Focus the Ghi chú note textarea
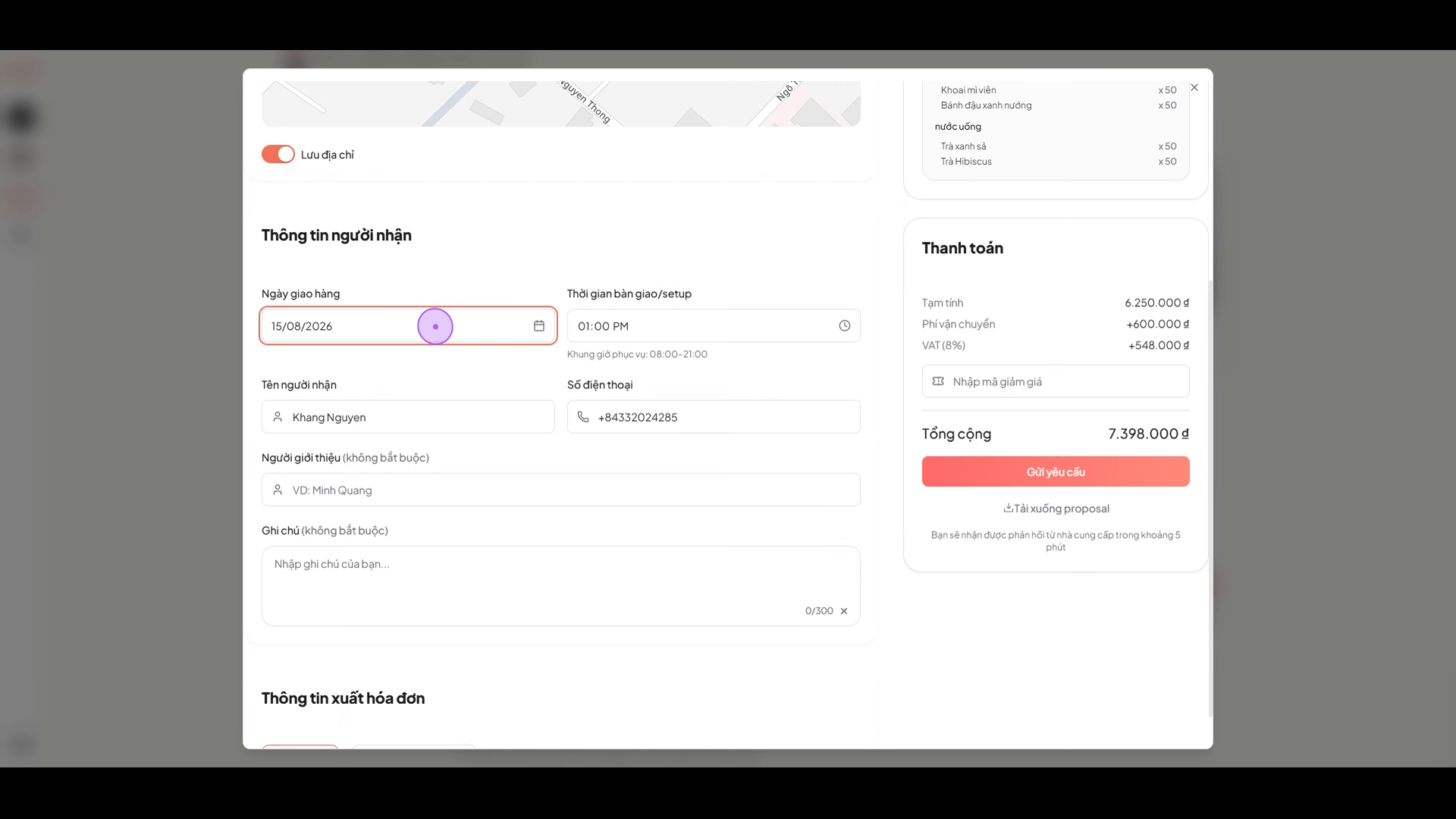Screen dimensions: 1456x819 pyautogui.click(x=561, y=586)
